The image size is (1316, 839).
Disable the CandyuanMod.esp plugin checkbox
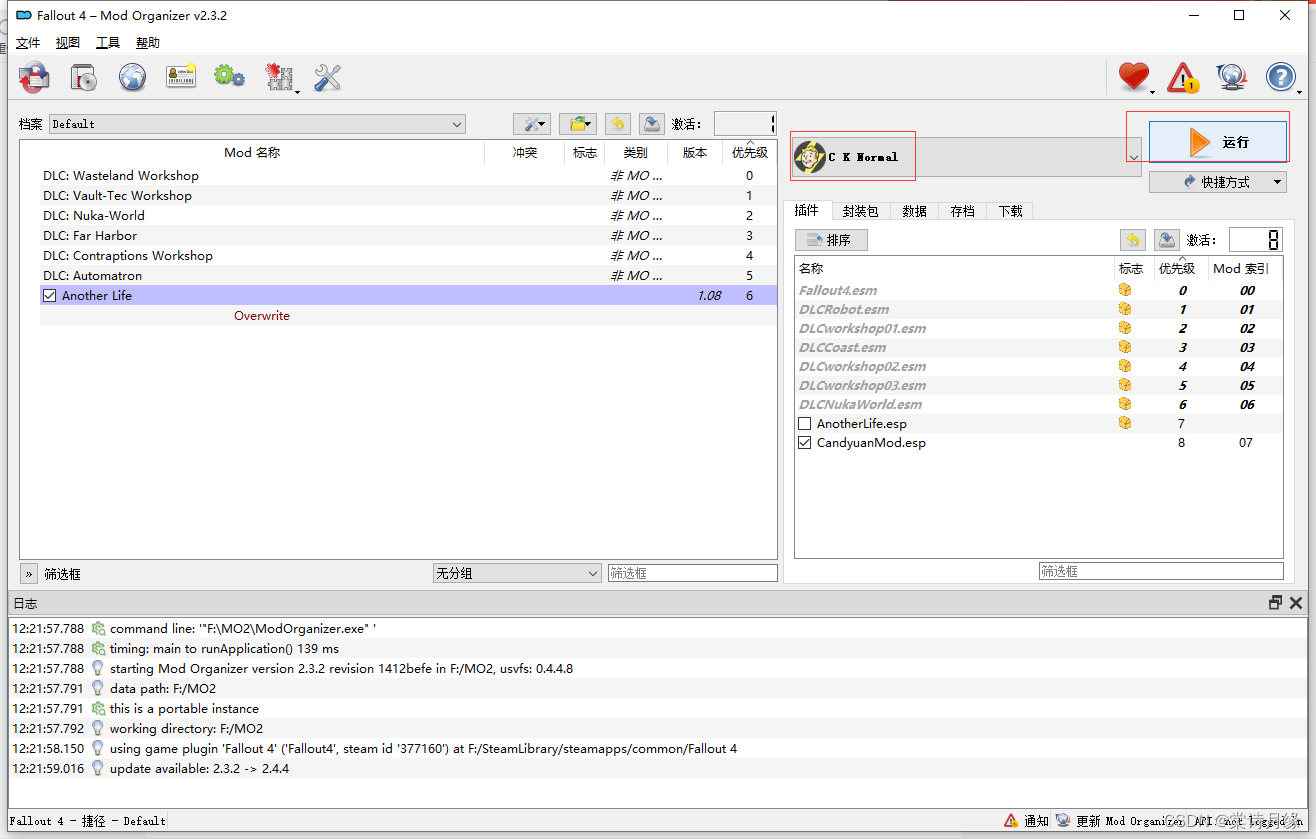click(x=805, y=443)
